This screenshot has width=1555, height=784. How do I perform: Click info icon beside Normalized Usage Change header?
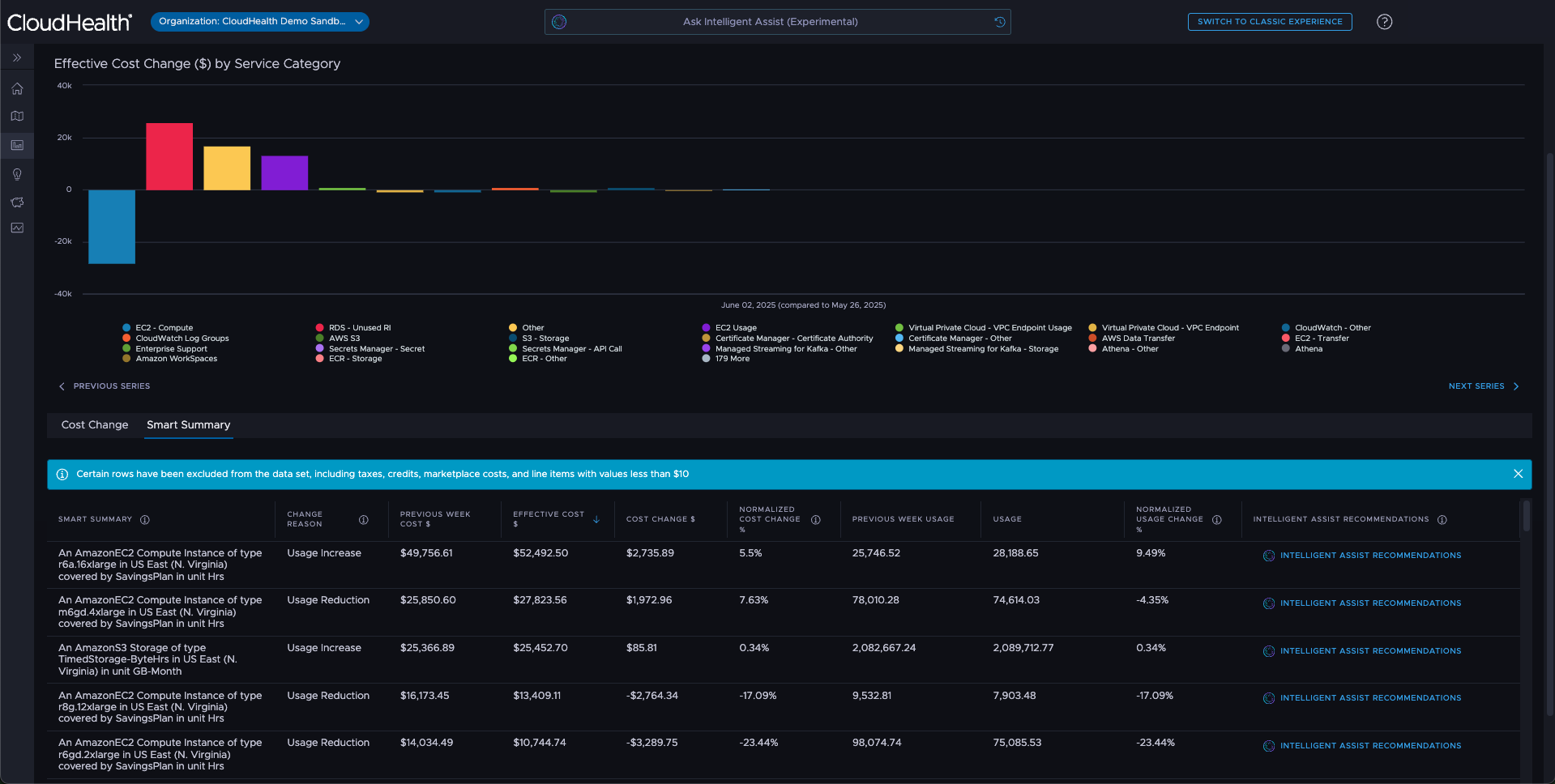click(x=1217, y=520)
